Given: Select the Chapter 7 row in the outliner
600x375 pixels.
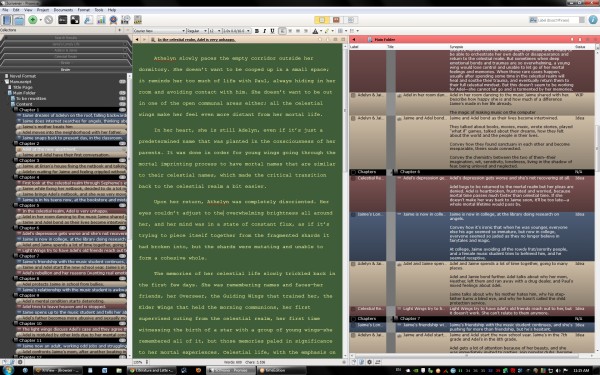Looking at the screenshot, I should (x=472, y=318).
